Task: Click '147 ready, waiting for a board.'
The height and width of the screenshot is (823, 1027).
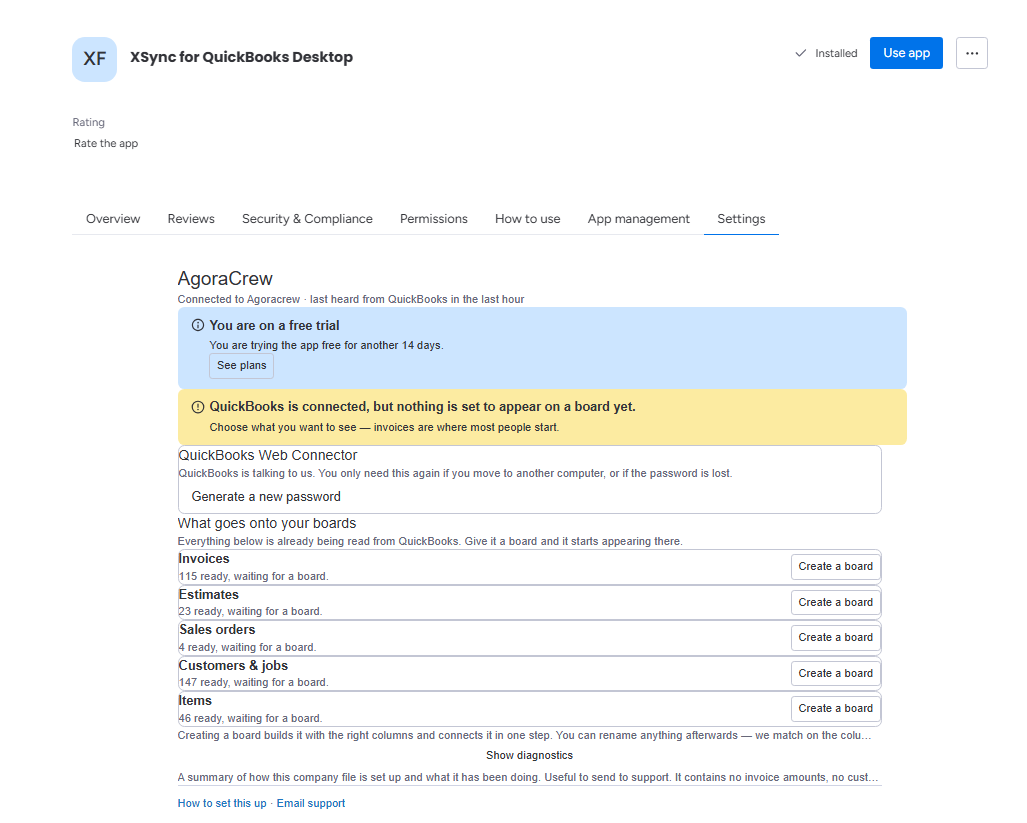Action: [253, 682]
